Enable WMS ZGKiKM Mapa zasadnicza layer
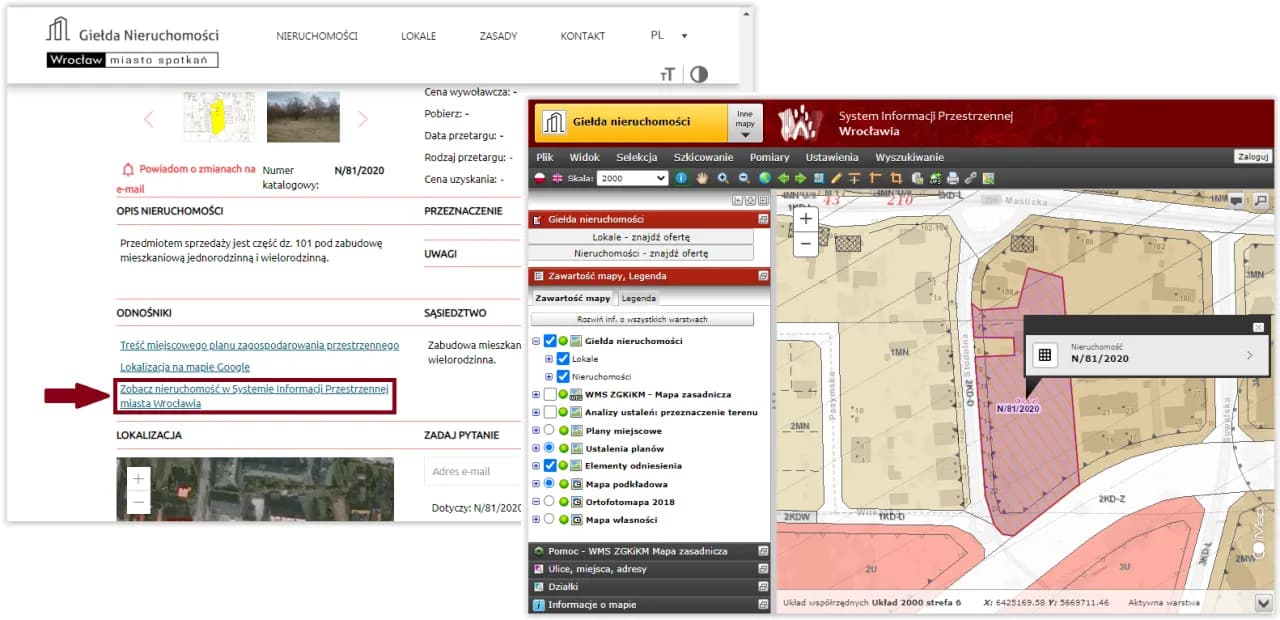The width and height of the screenshot is (1280, 620). click(x=549, y=395)
